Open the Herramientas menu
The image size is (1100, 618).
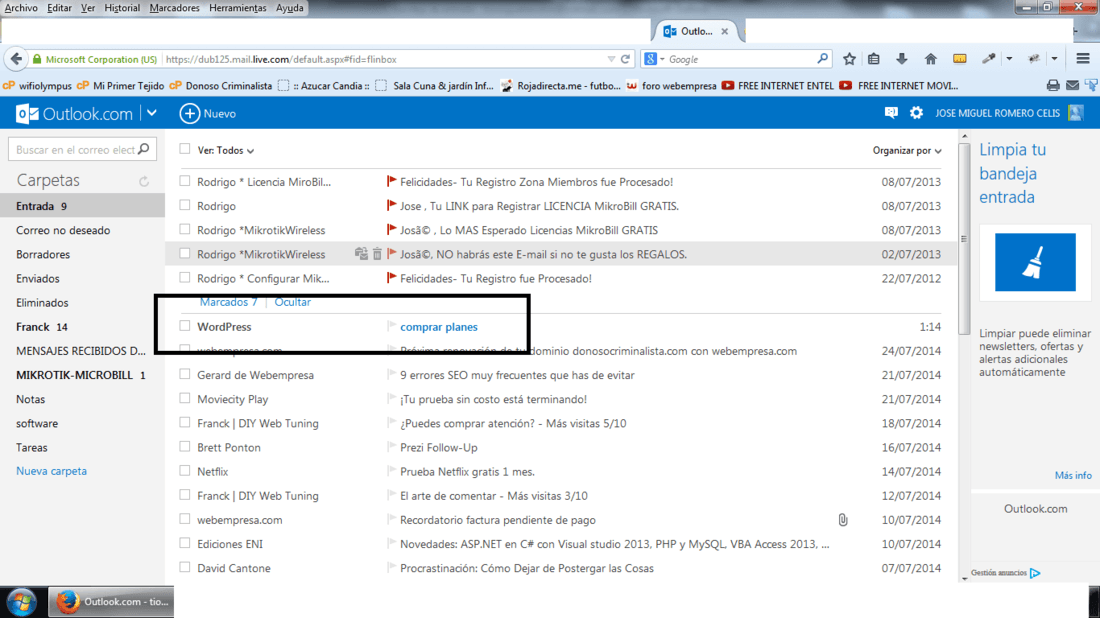tap(238, 8)
